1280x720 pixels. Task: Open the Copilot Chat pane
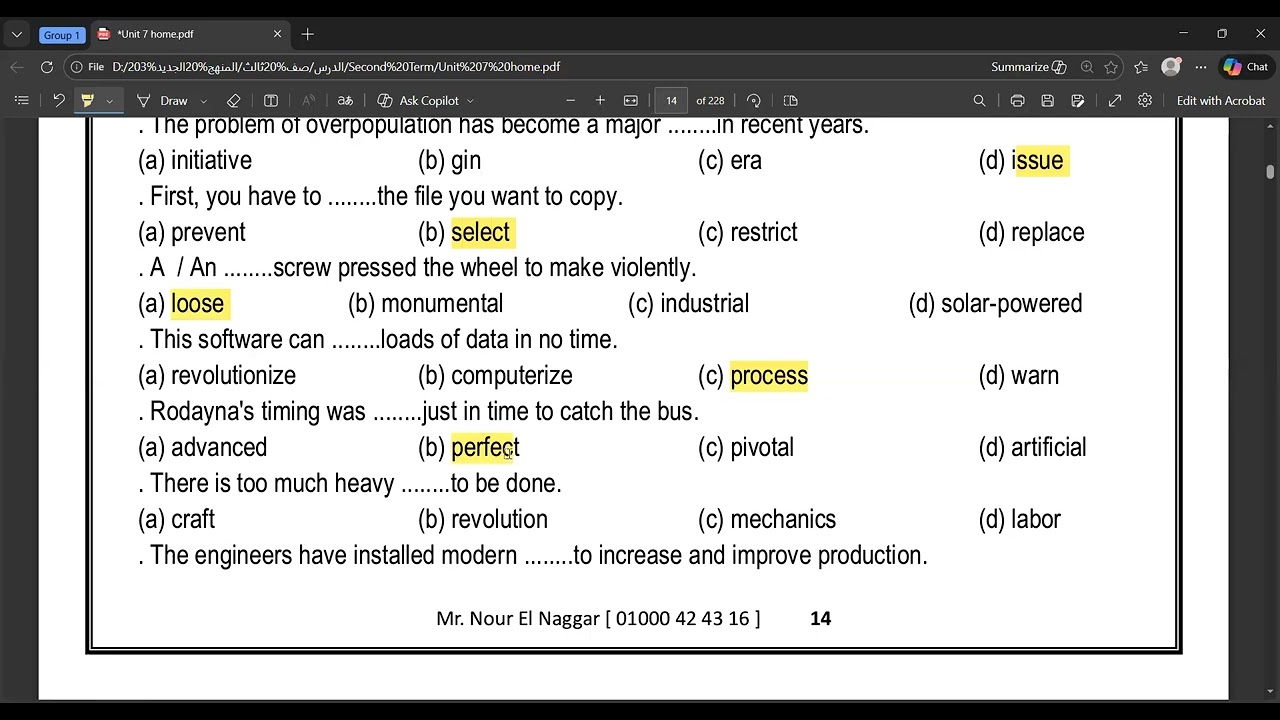tap(1246, 67)
